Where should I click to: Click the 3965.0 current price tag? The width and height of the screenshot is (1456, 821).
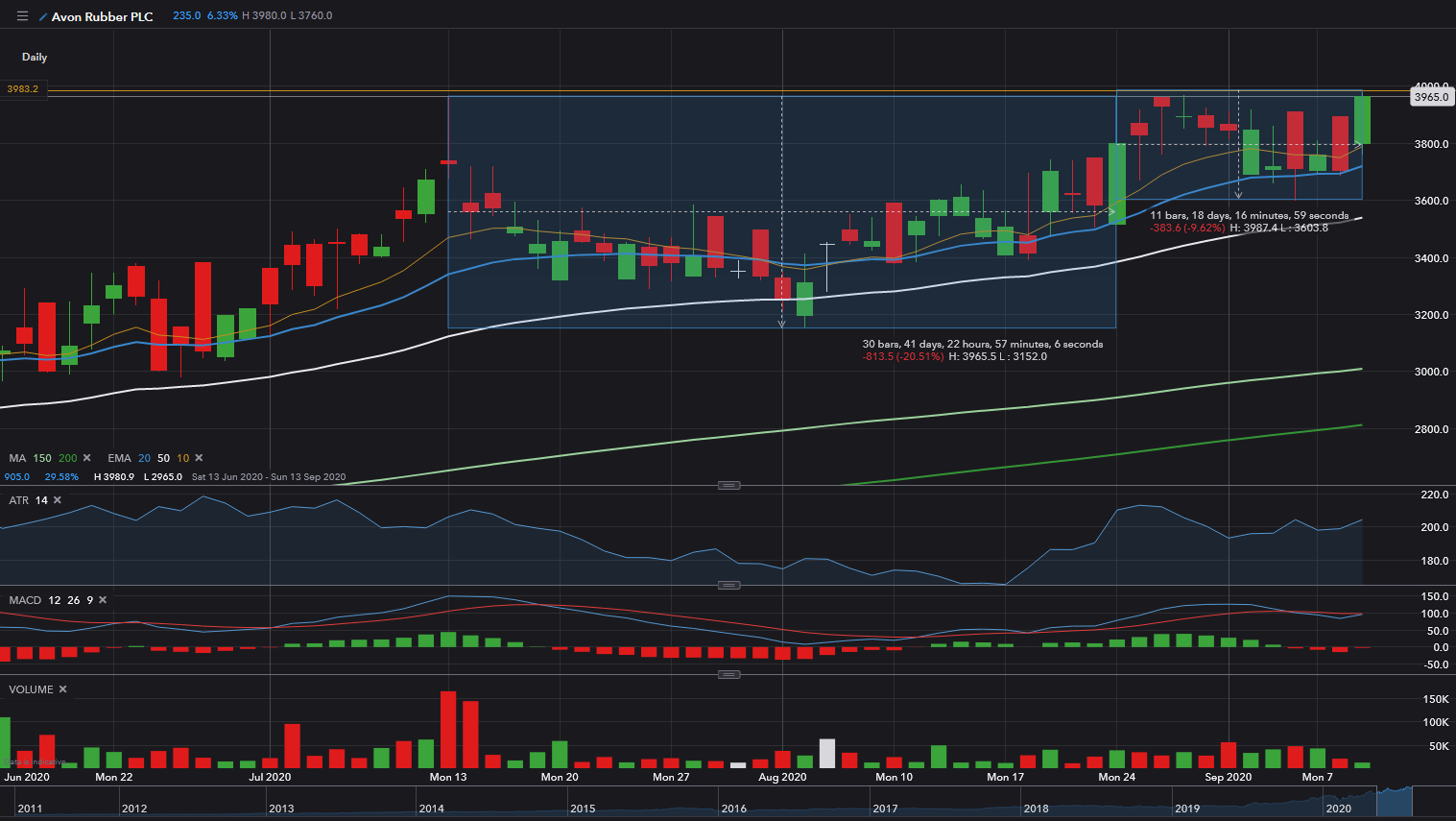[x=1431, y=97]
